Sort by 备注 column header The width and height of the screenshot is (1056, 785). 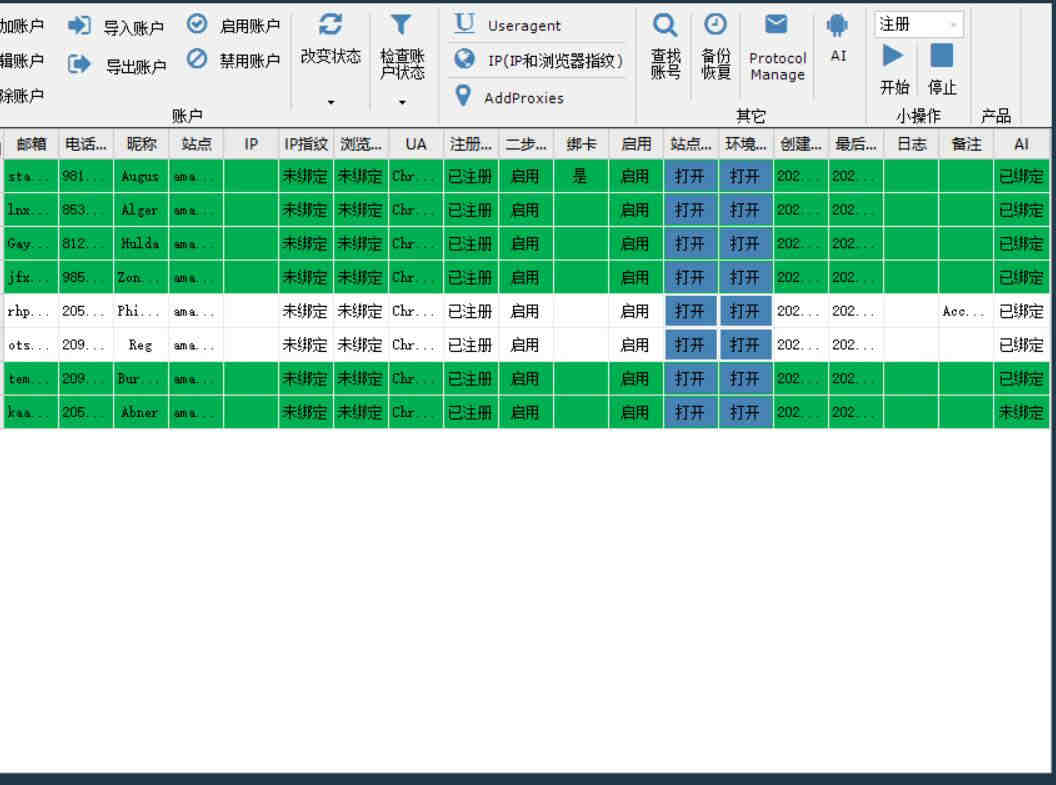click(966, 143)
